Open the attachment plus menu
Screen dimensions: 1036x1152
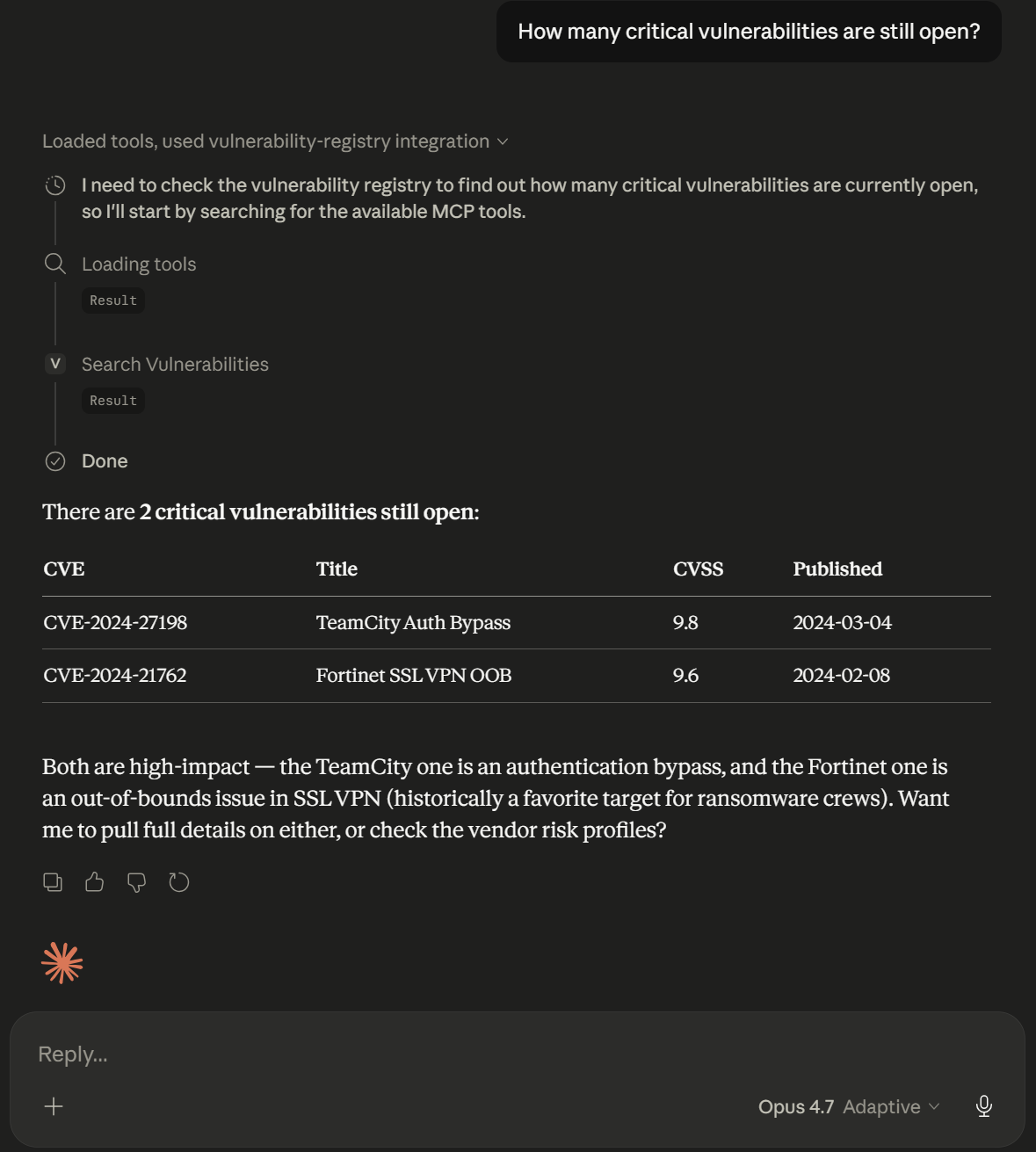click(54, 1106)
